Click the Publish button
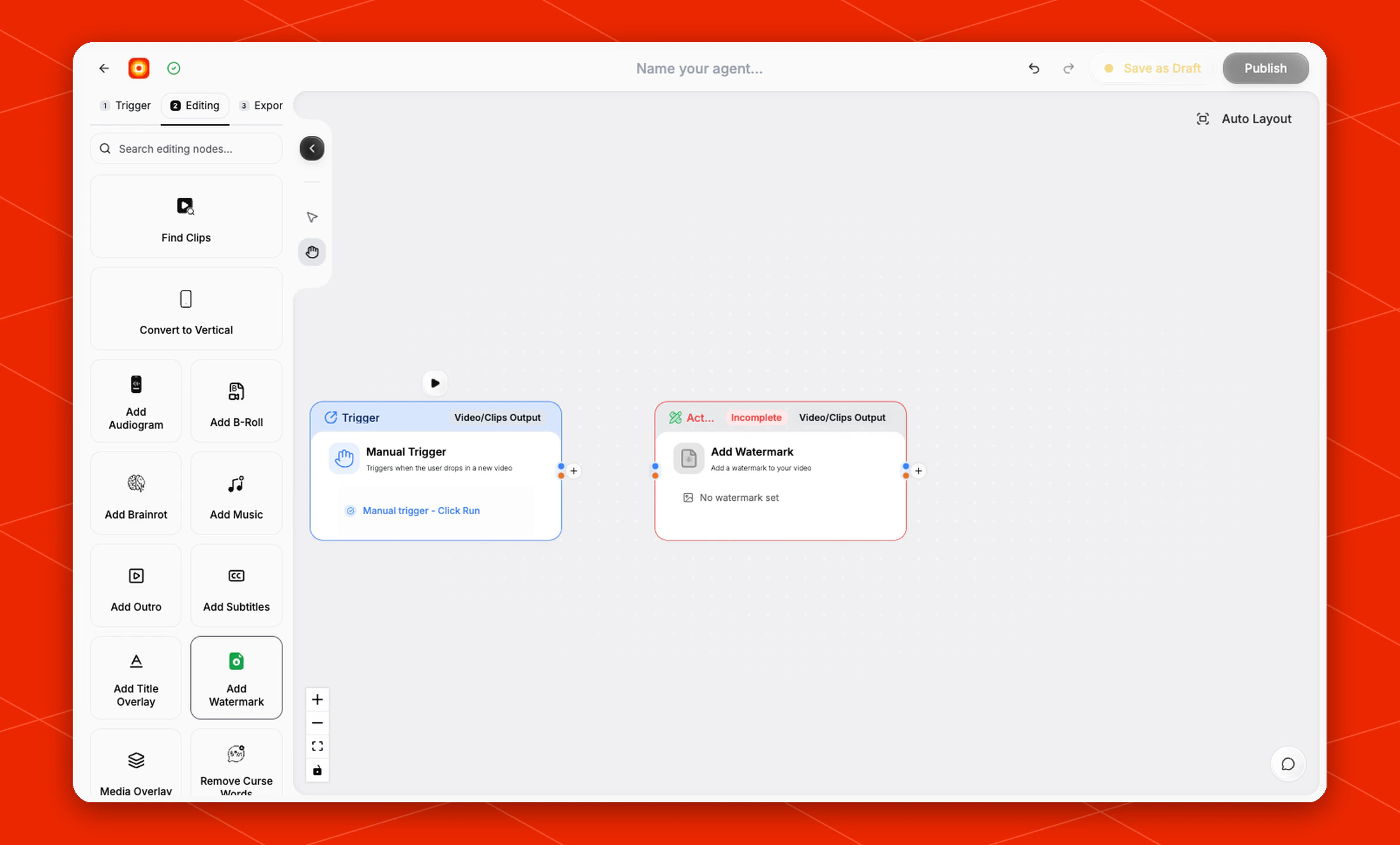Screen dimensions: 1400x845 point(1266,68)
